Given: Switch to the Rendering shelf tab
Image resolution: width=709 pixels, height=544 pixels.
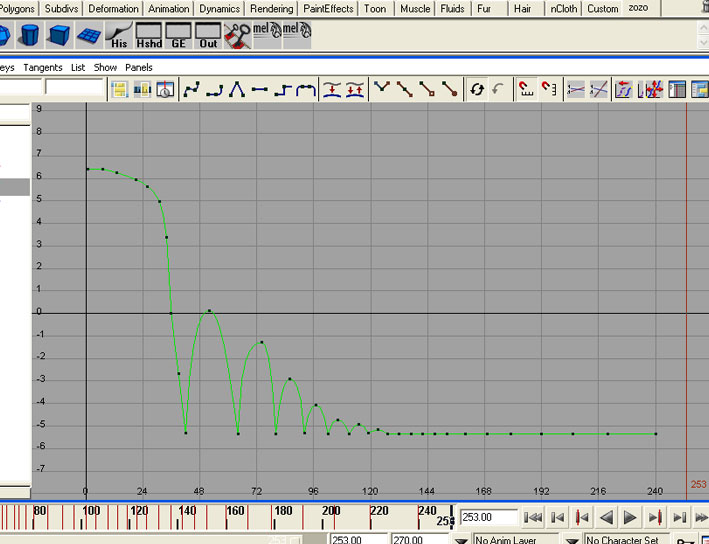Looking at the screenshot, I should (x=271, y=9).
